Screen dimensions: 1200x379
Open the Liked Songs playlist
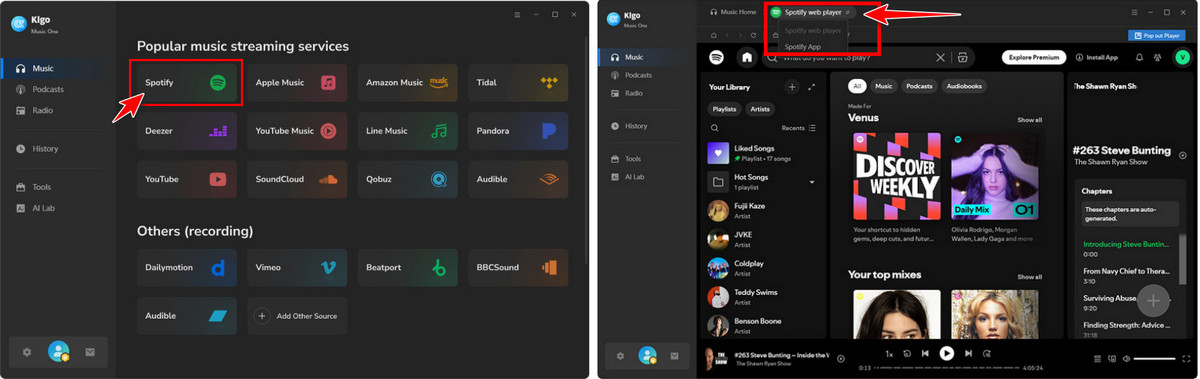(762, 153)
